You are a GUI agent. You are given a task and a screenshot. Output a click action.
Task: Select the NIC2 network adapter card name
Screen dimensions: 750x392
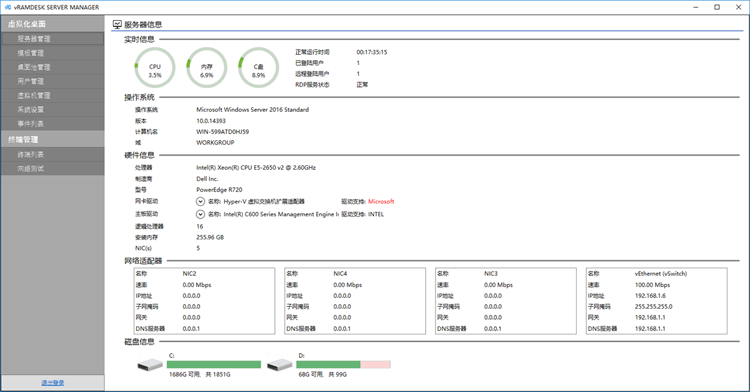189,274
